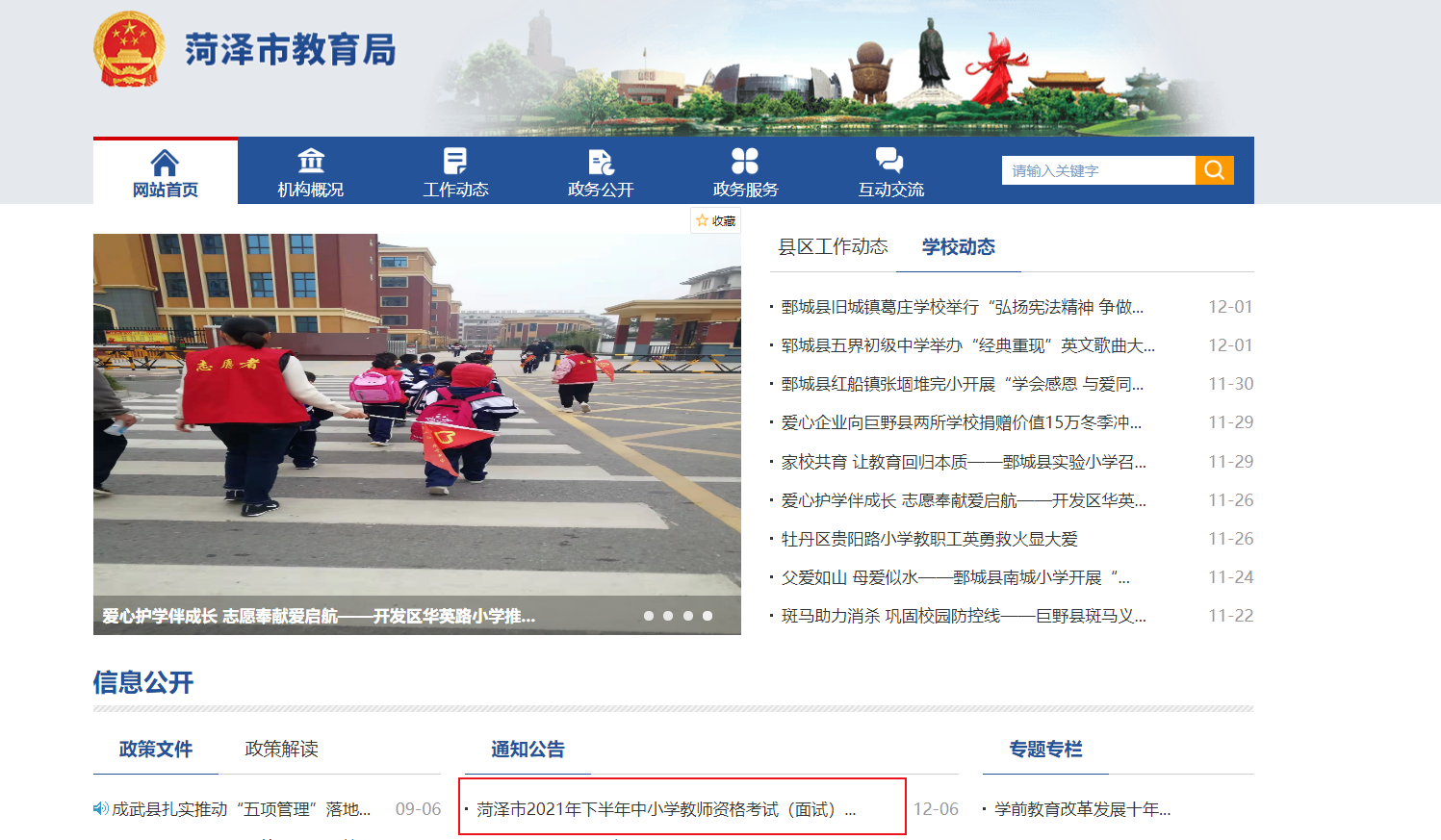1441x840 pixels.
Task: Select the 通知公告 tab
Action: tap(528, 749)
